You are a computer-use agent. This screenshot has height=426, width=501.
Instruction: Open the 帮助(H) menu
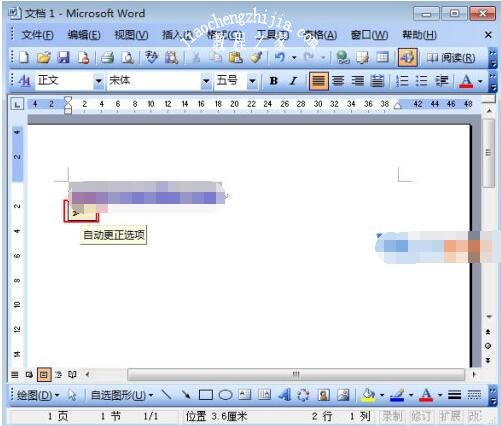pyautogui.click(x=419, y=35)
